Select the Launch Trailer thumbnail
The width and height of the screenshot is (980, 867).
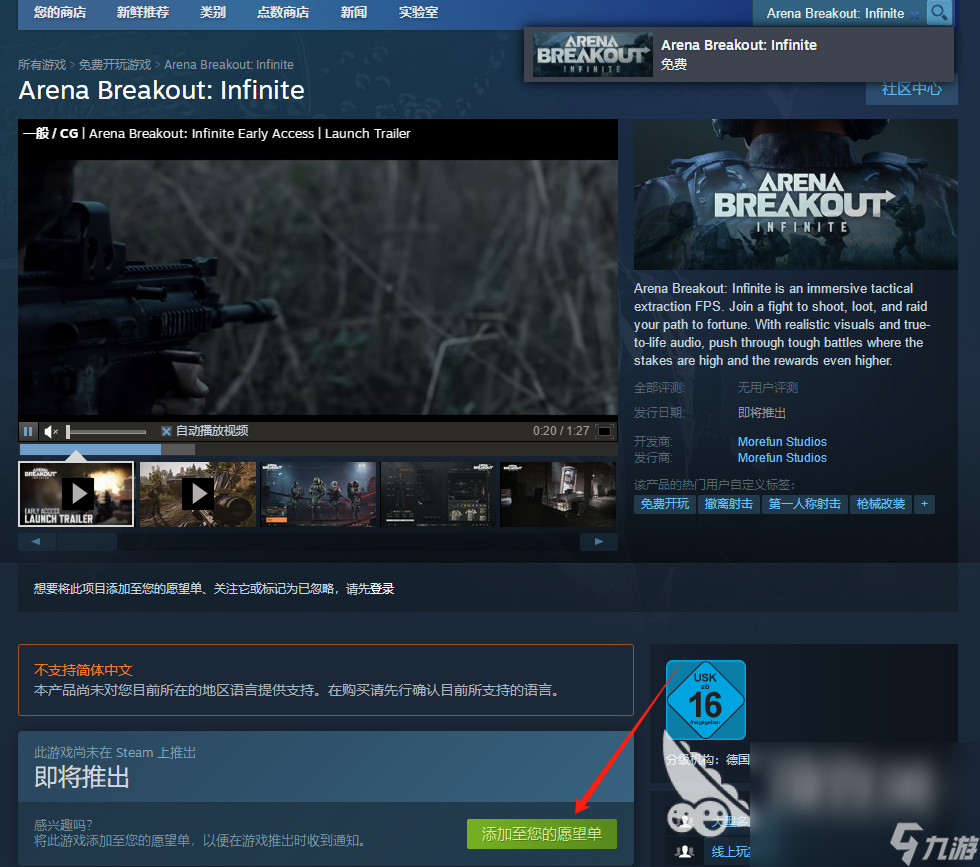(x=76, y=494)
